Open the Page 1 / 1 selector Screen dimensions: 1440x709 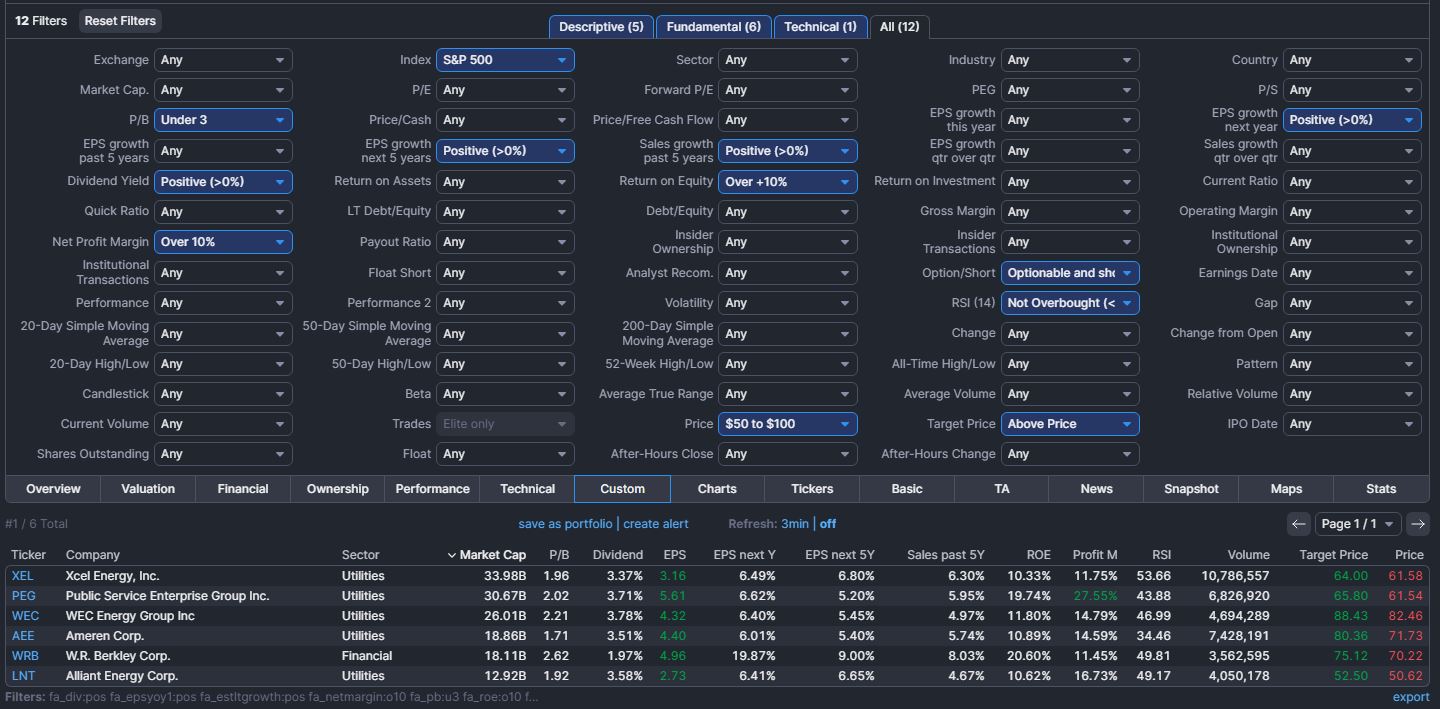tap(1357, 523)
